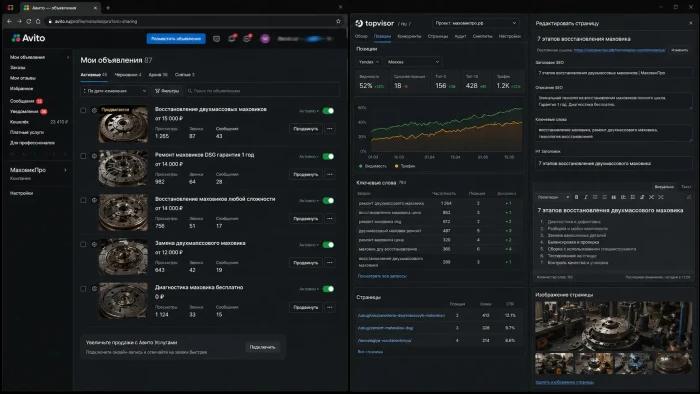Viewport: 700px width, 394px height.
Task: Open the Фильтры button
Action: [x=167, y=91]
